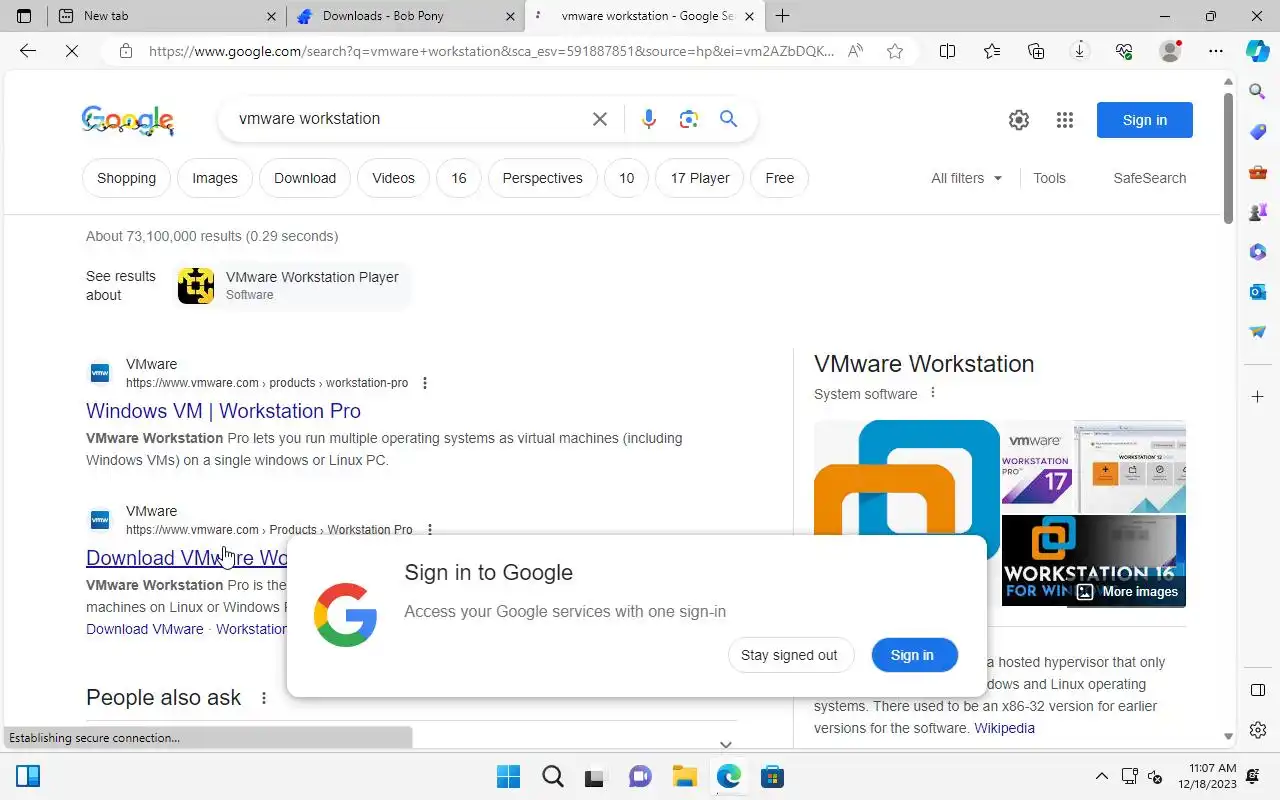This screenshot has height=800, width=1280.
Task: Open the tab actions menu icon
Action: pos(24,16)
